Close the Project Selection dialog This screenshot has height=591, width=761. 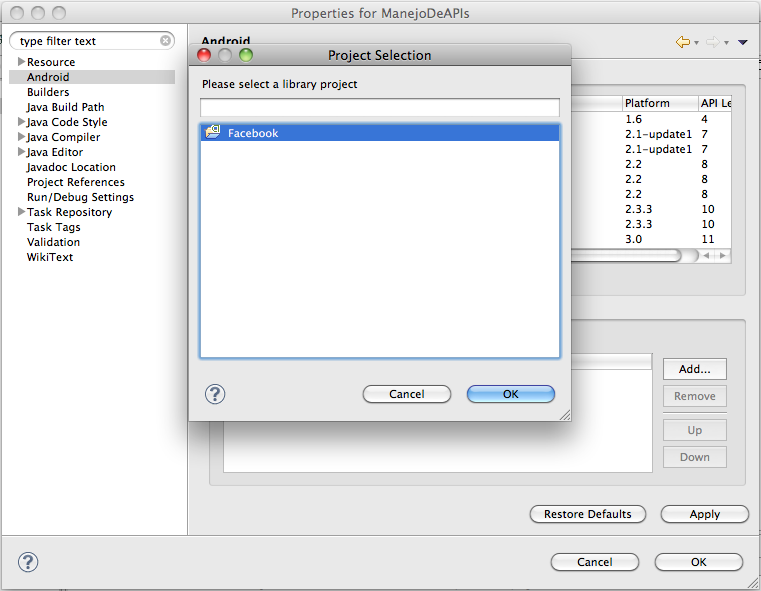click(x=204, y=55)
